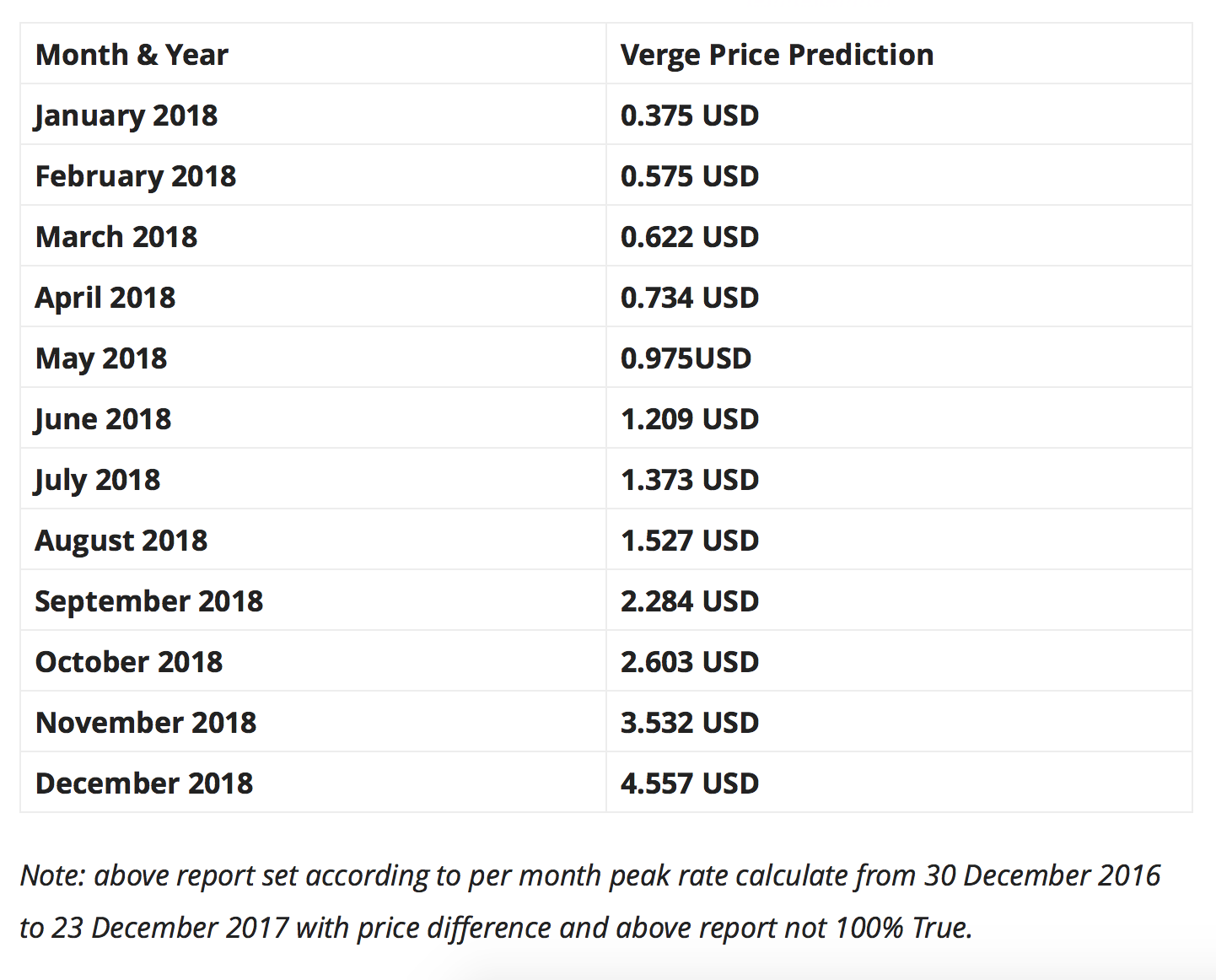The height and width of the screenshot is (980, 1216).
Task: Click the 3.532 USD price value
Action: (x=690, y=723)
